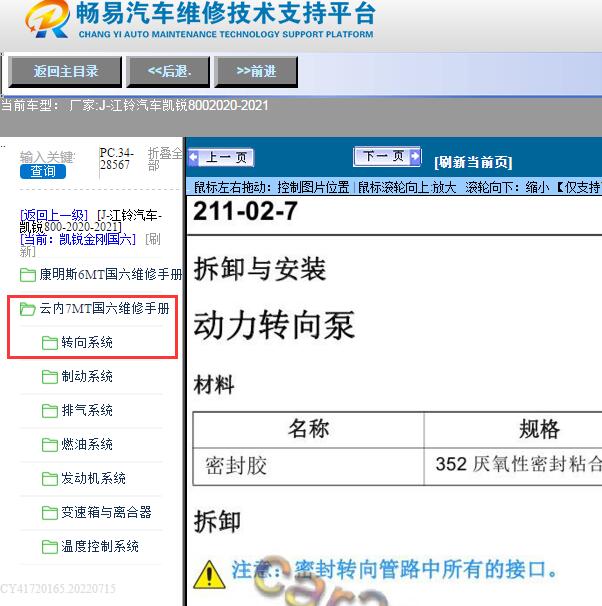Go to previous page with 上一页
The height and width of the screenshot is (606, 602).
[x=221, y=158]
